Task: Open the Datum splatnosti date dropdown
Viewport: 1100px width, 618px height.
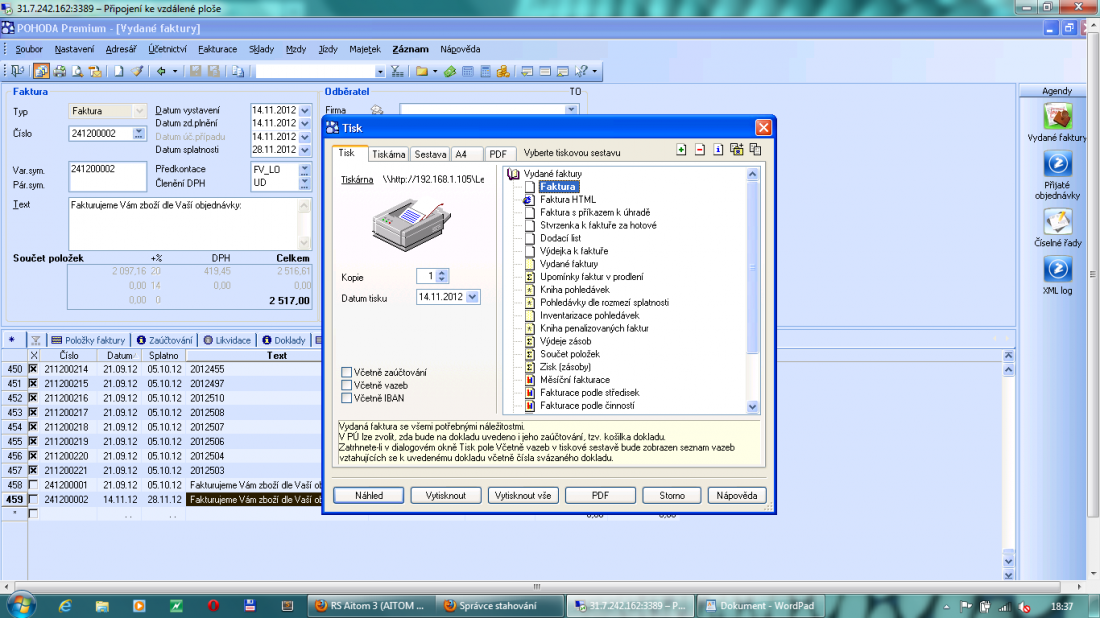Action: click(305, 150)
